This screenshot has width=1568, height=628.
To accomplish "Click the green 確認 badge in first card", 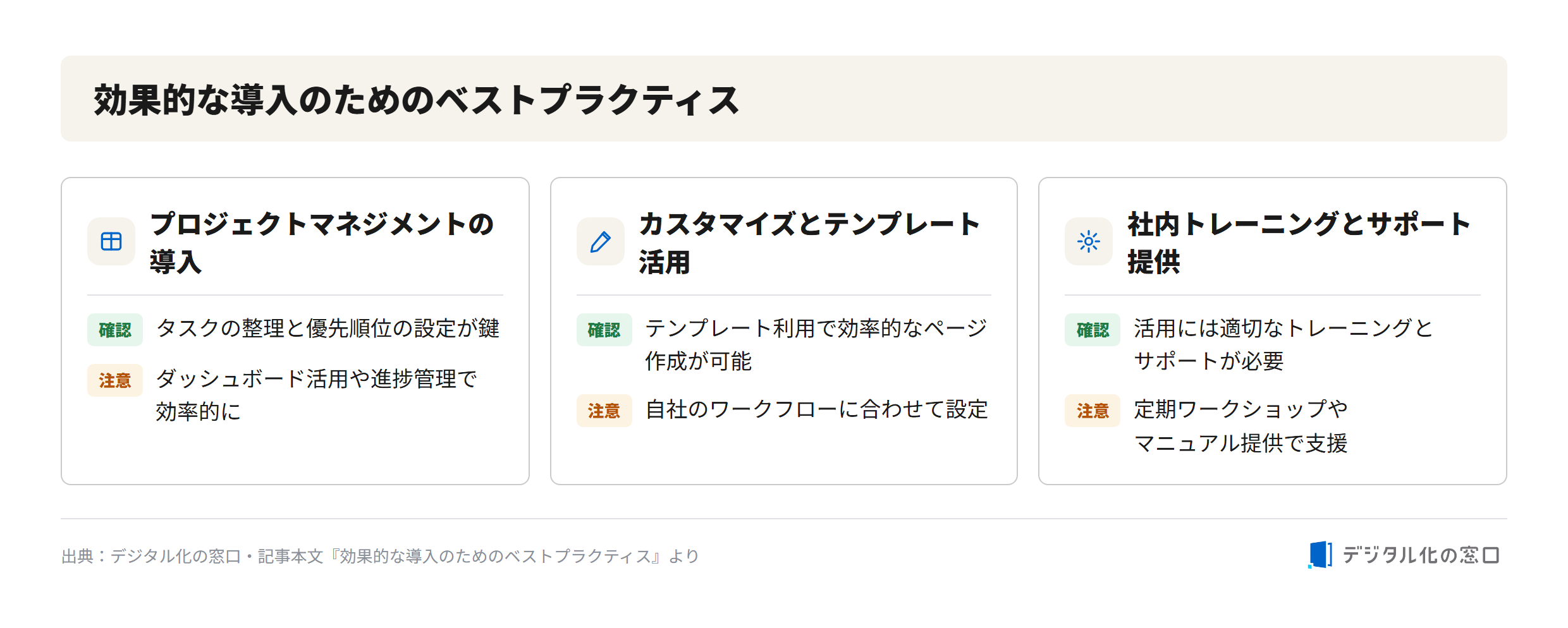I will coord(115,330).
